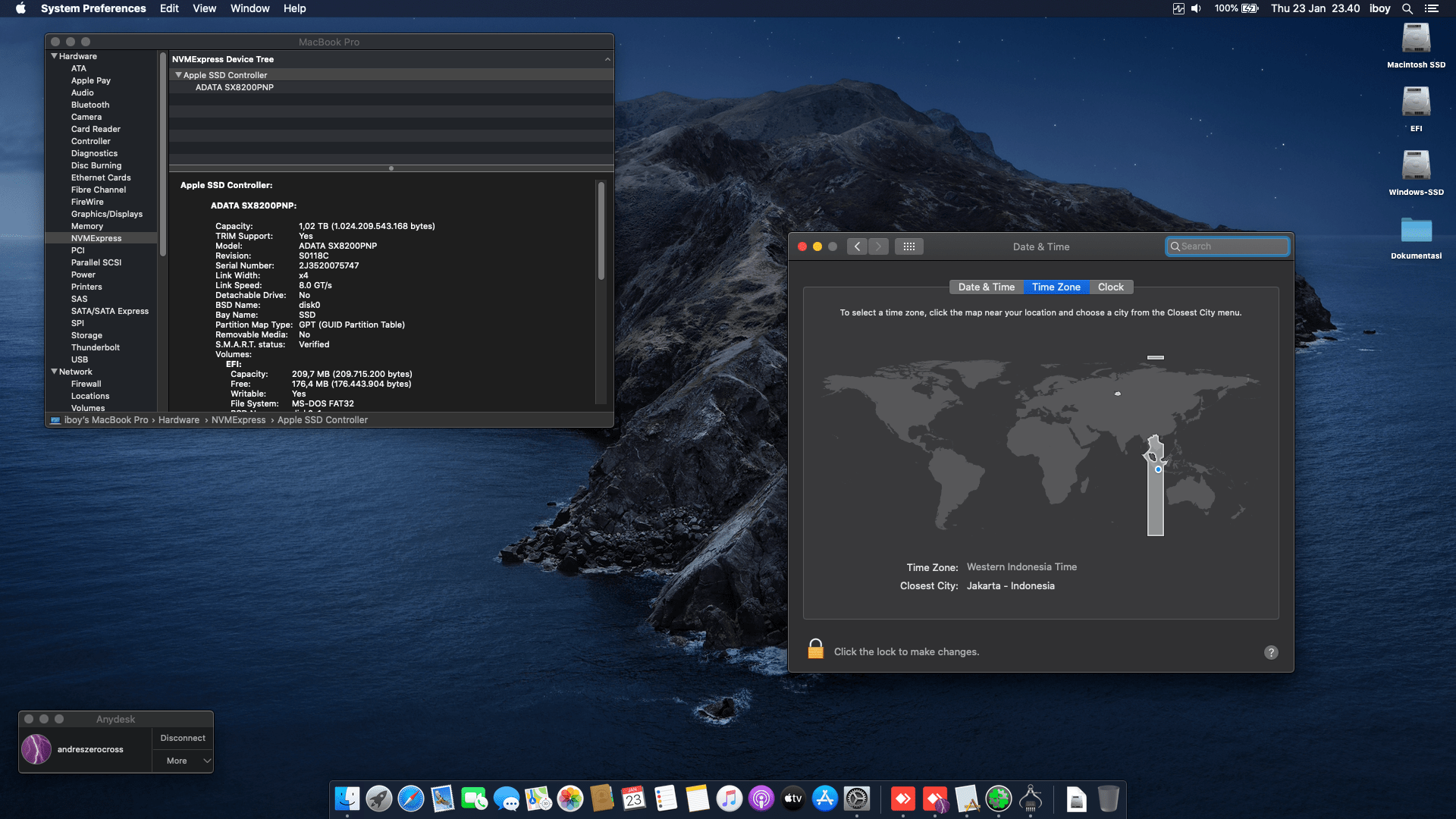Screen dimensions: 1456x819
Task: Open Apple TV app in Dock
Action: (793, 799)
